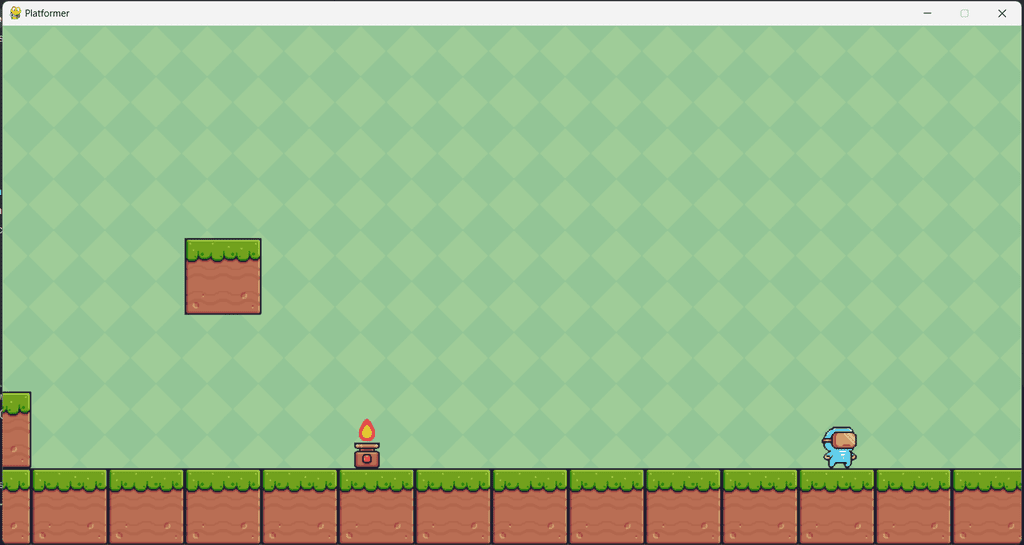1024x545 pixels.
Task: Click the raised grass block at left edge
Action: [x=16, y=430]
